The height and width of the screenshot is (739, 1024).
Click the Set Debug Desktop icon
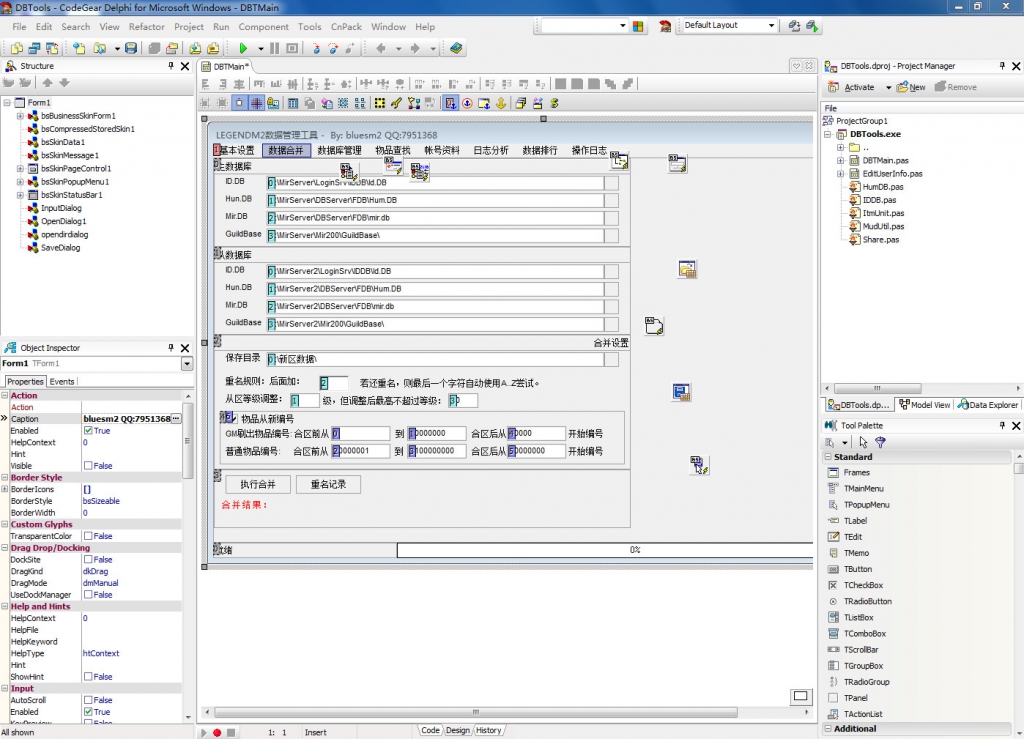click(x=812, y=26)
